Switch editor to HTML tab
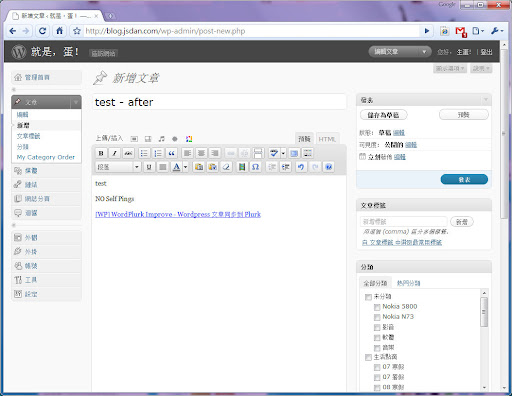This screenshot has height=396, width=512. (327, 139)
